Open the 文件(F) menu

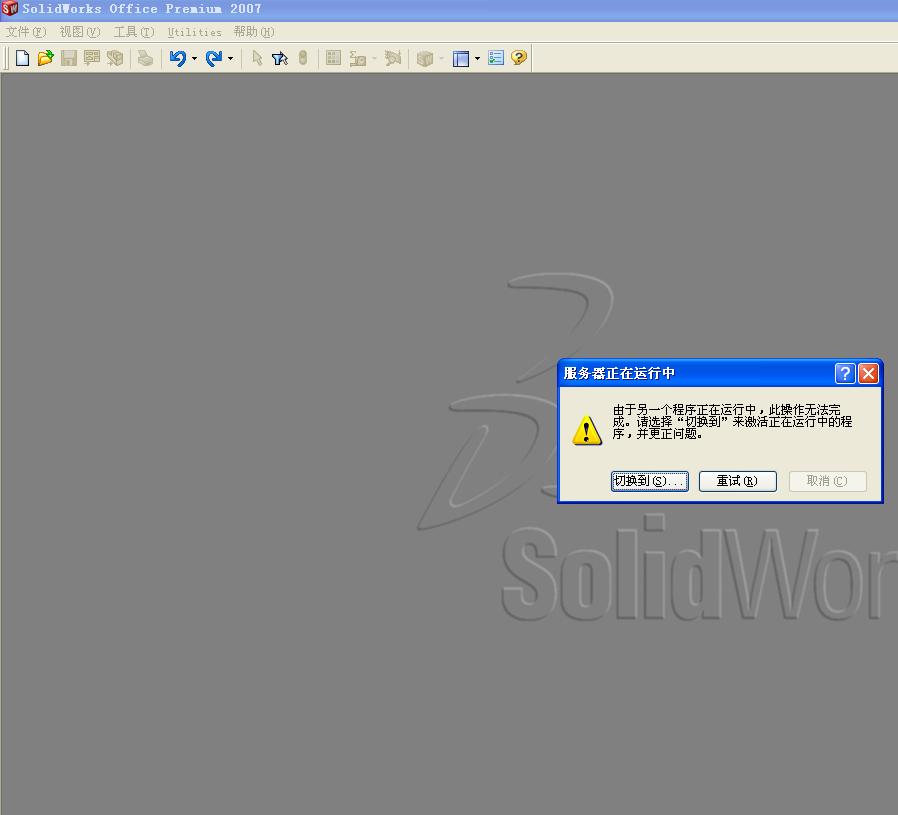pos(26,32)
